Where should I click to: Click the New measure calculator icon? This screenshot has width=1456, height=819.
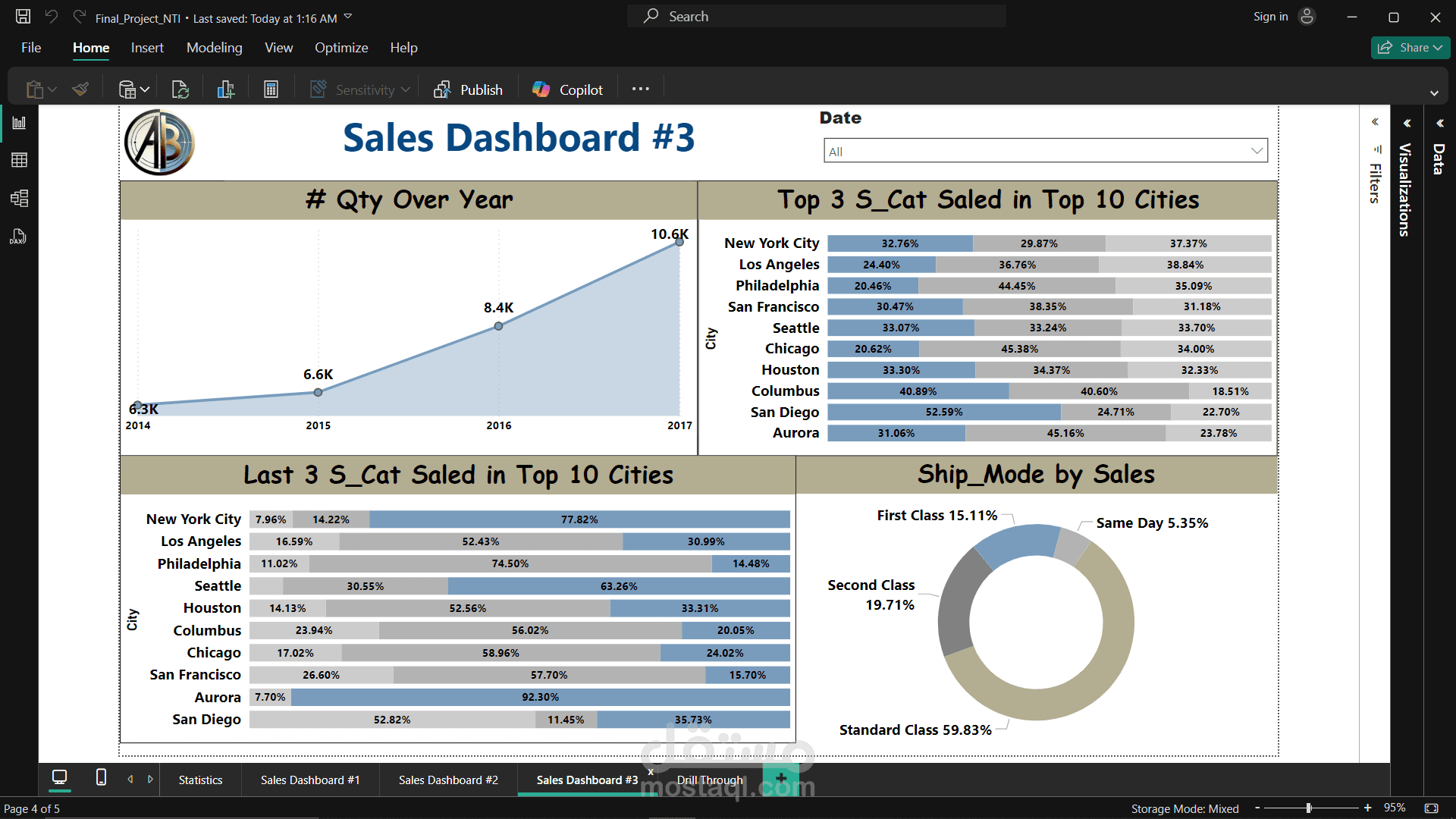[271, 89]
